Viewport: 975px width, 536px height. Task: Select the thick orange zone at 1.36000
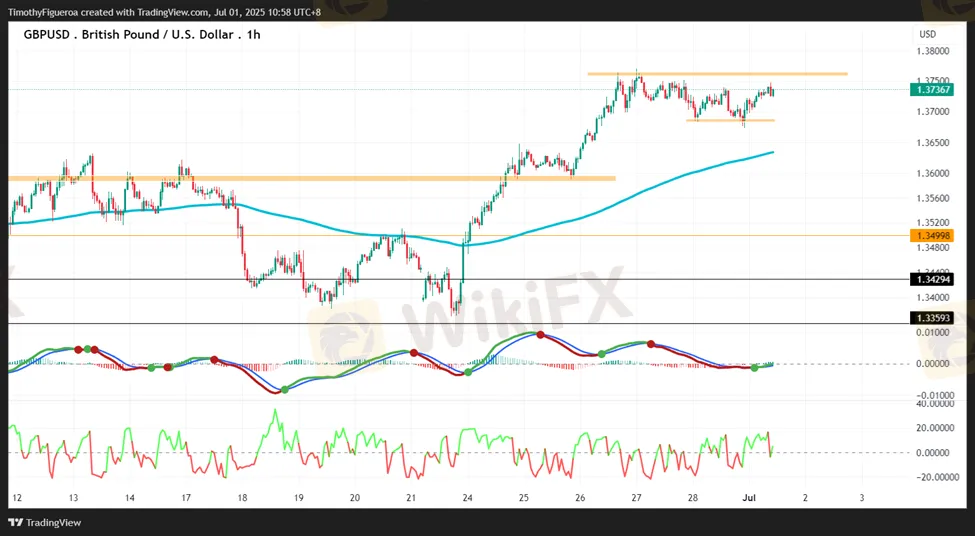311,178
